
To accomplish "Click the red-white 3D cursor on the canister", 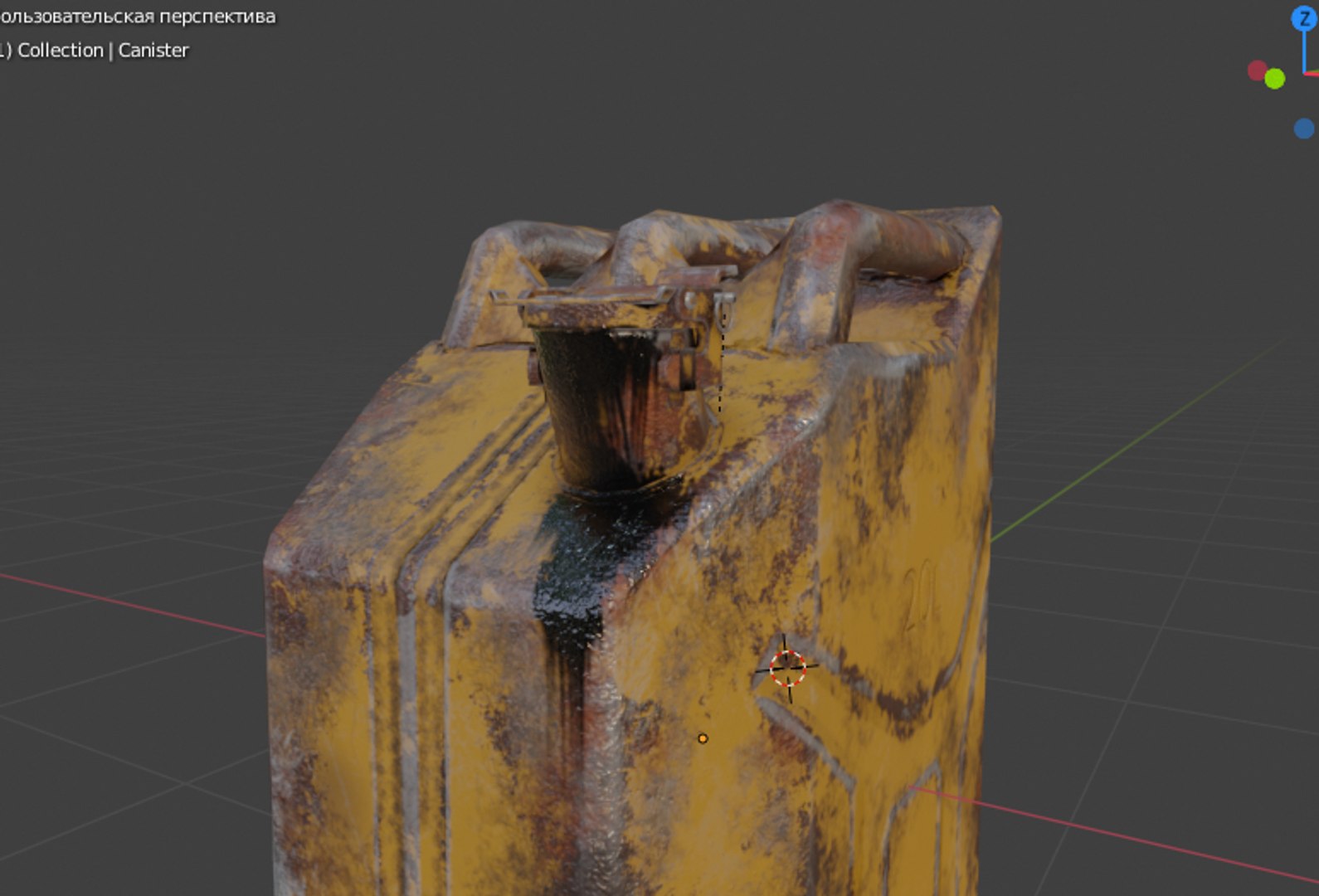I will tap(787, 668).
